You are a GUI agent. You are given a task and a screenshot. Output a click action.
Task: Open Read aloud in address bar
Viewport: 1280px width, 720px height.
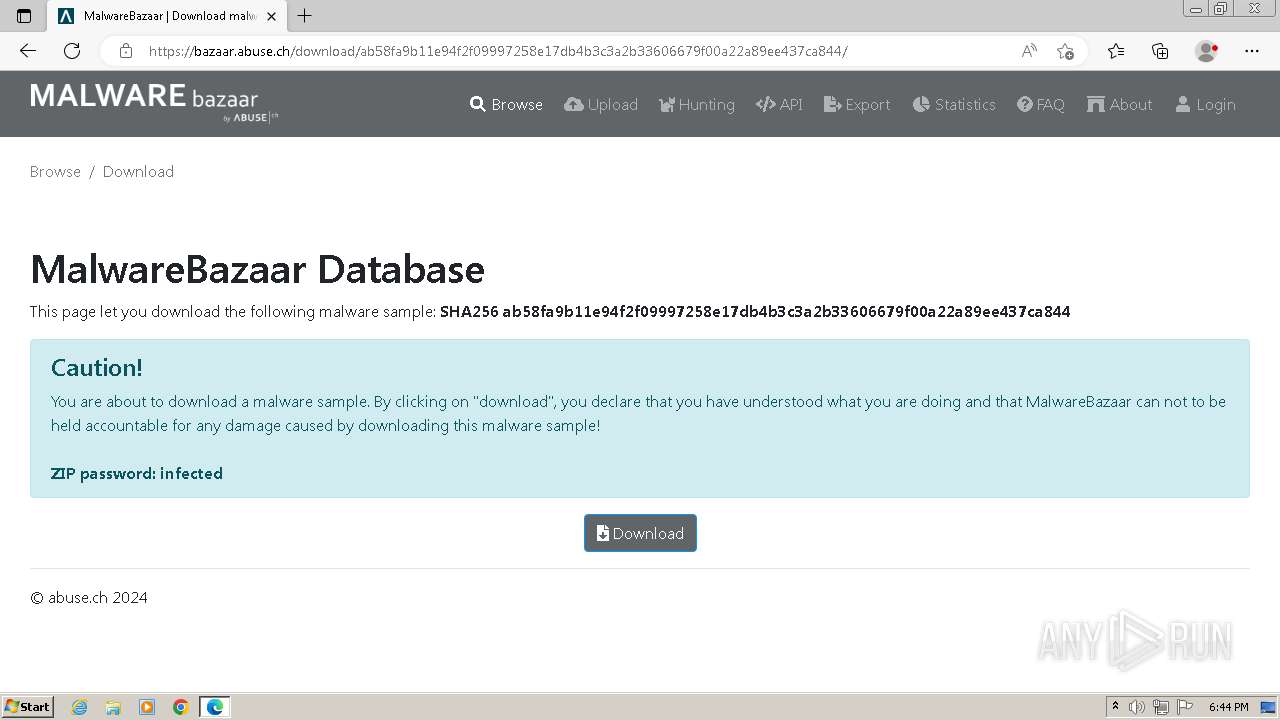coord(1029,51)
